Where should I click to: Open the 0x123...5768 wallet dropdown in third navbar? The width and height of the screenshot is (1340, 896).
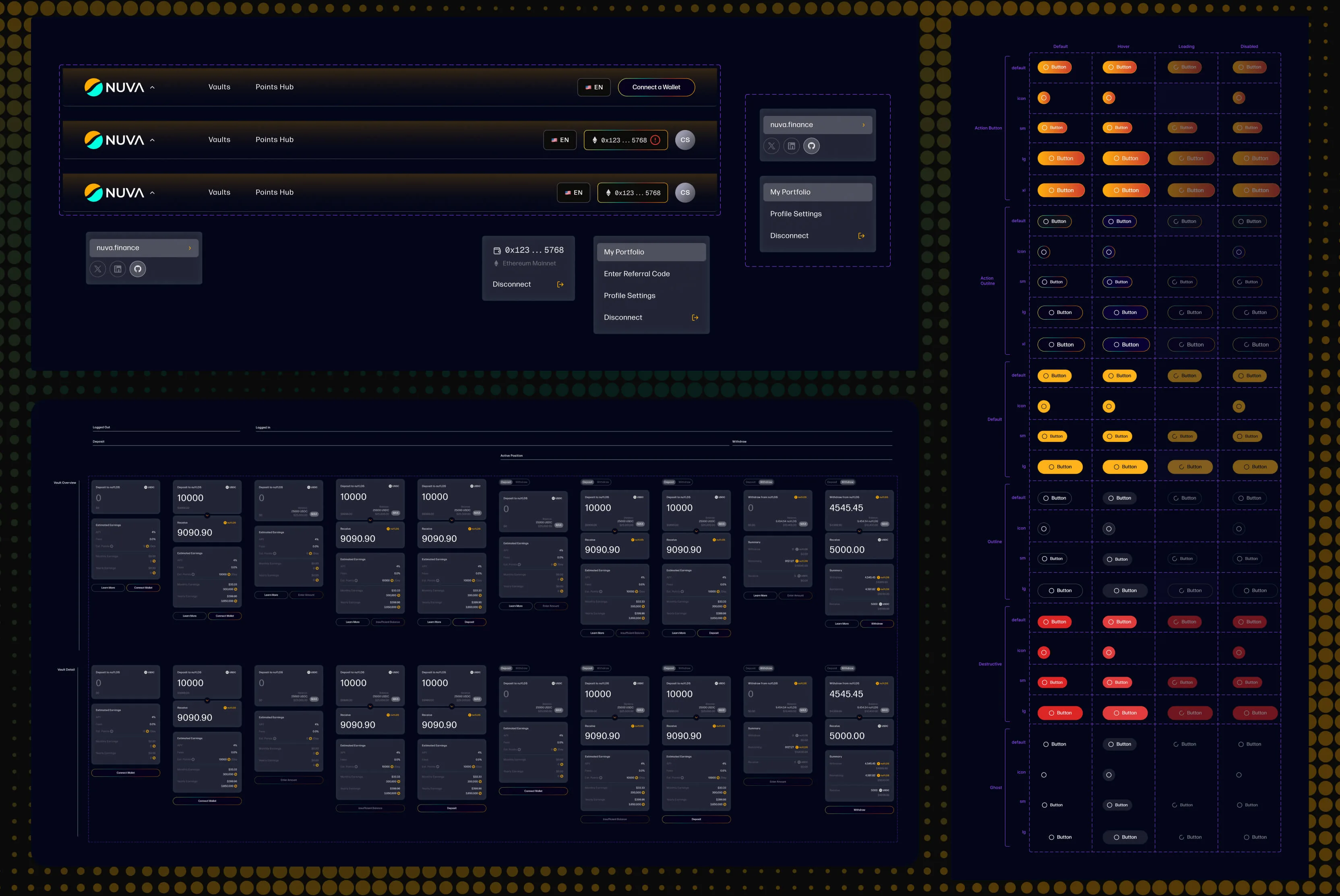tap(633, 192)
